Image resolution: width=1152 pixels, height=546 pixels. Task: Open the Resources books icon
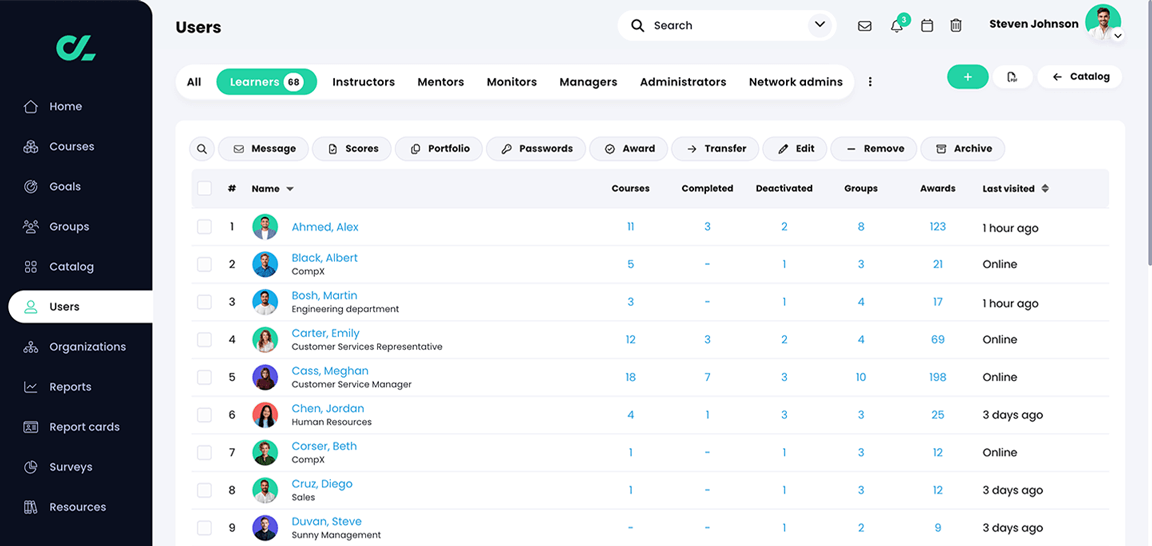coord(30,507)
